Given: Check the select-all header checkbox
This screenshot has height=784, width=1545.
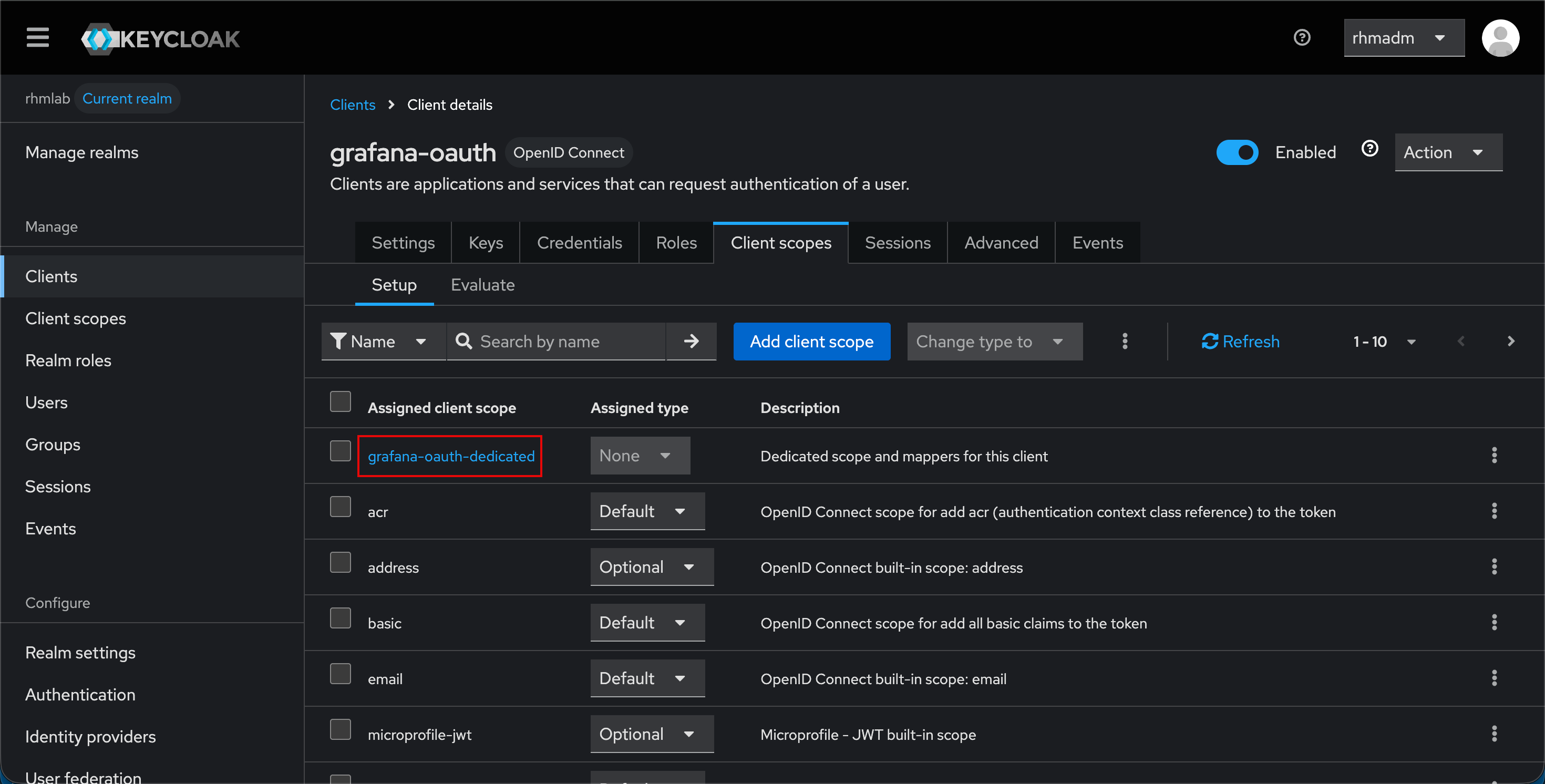Looking at the screenshot, I should coord(340,401).
